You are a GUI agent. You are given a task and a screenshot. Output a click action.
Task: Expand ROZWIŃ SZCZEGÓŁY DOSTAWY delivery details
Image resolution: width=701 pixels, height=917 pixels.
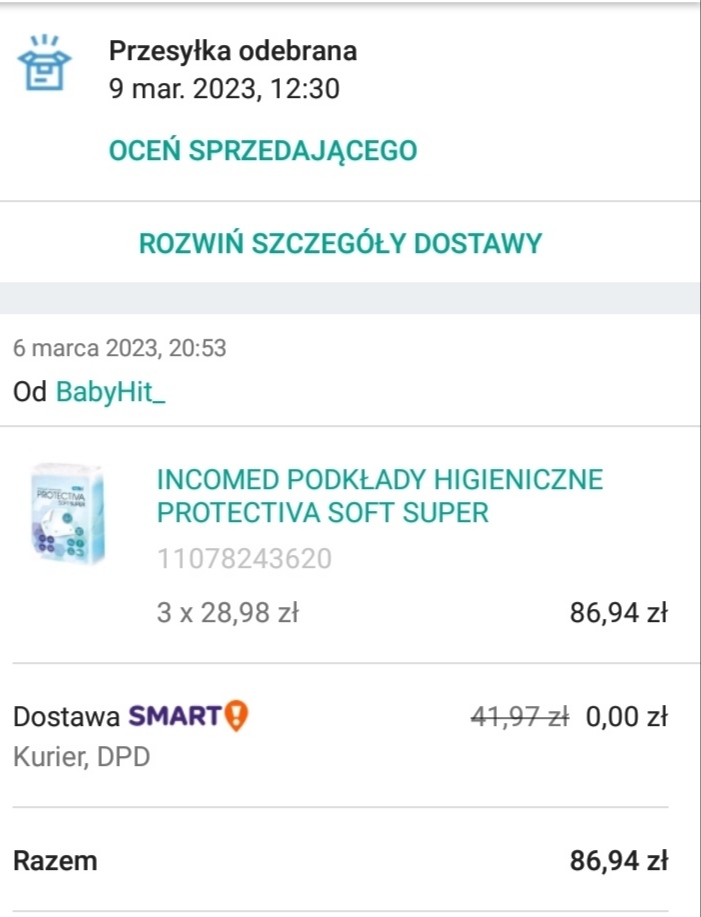[x=340, y=243]
